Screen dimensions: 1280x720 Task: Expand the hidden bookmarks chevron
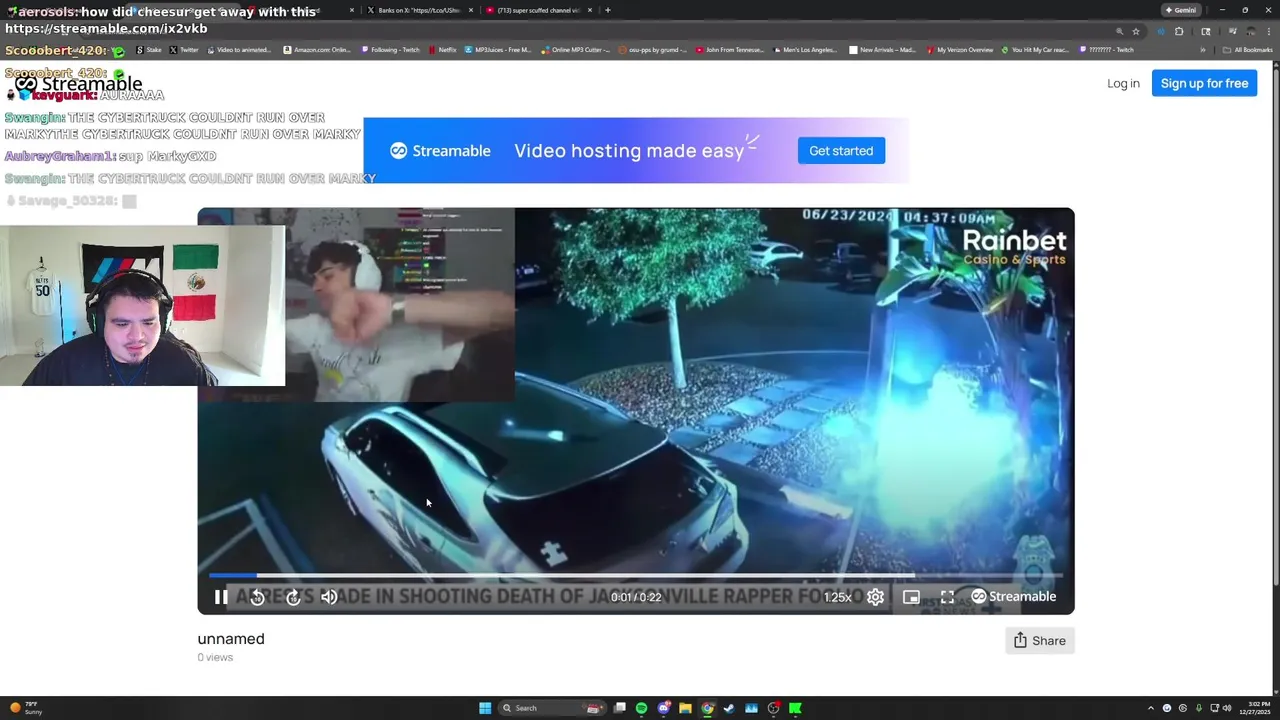tap(1203, 50)
